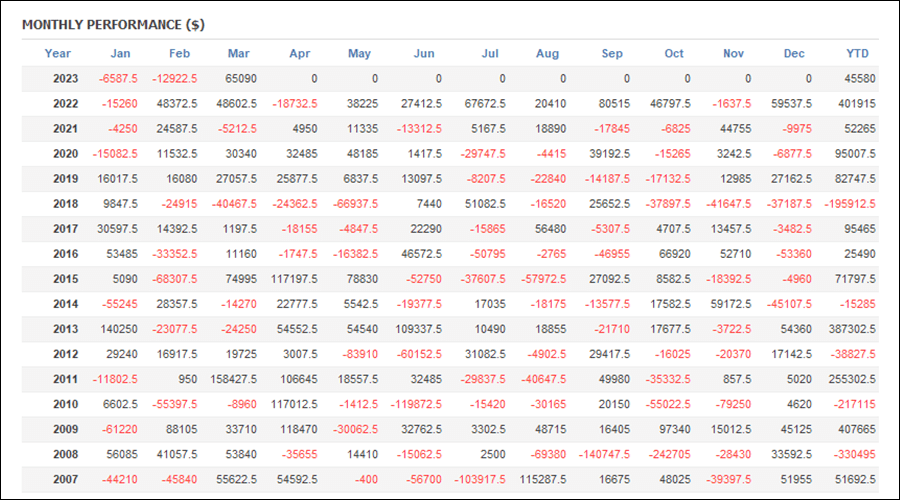Click the Mar column header
The image size is (900, 500).
coord(238,53)
